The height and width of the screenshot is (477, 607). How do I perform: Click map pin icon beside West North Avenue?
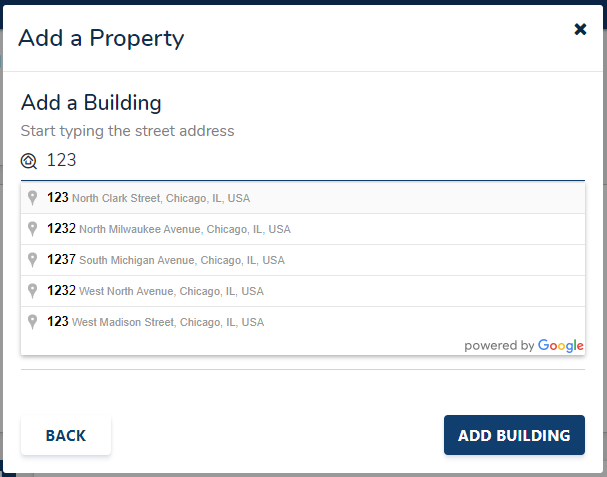33,291
